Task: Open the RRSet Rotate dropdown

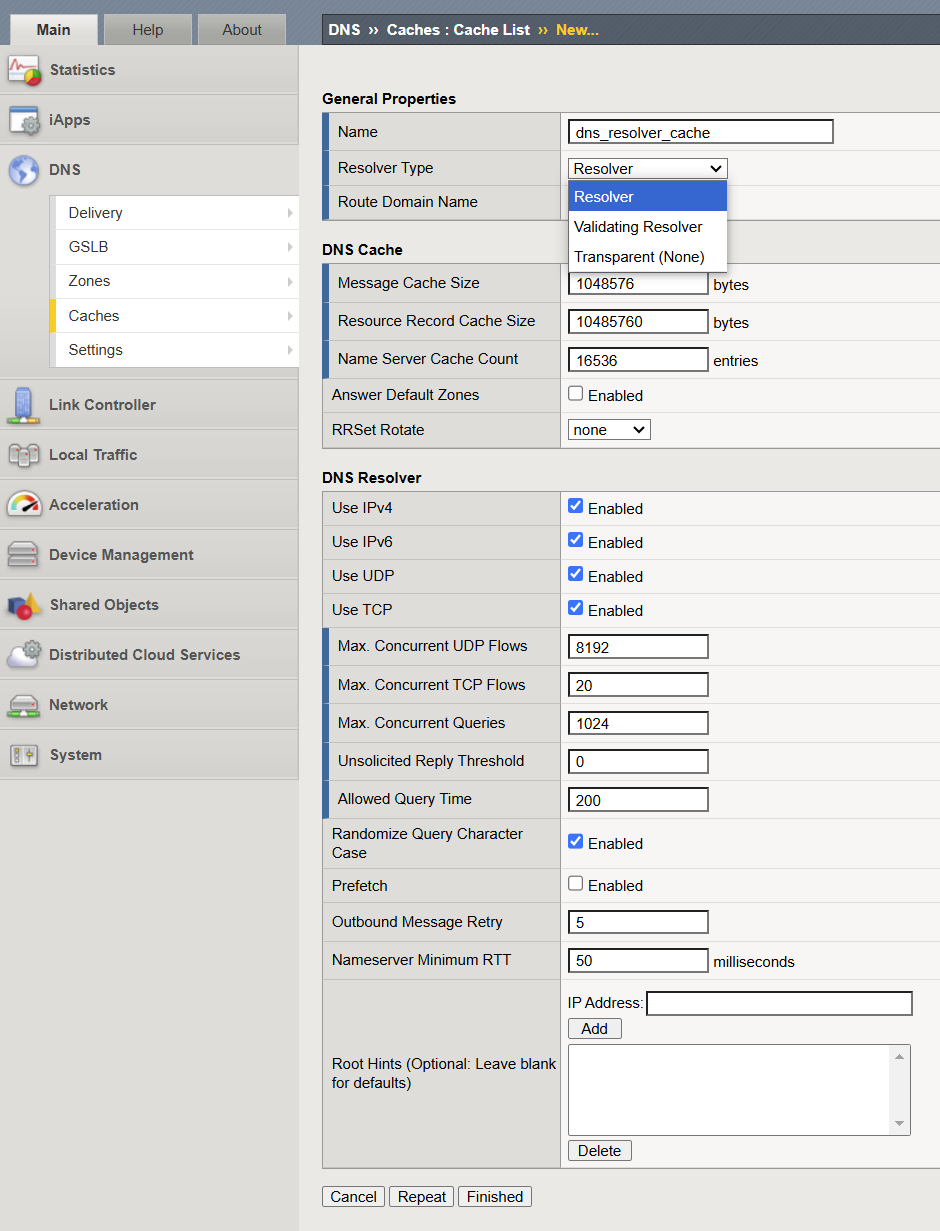Action: (x=608, y=429)
